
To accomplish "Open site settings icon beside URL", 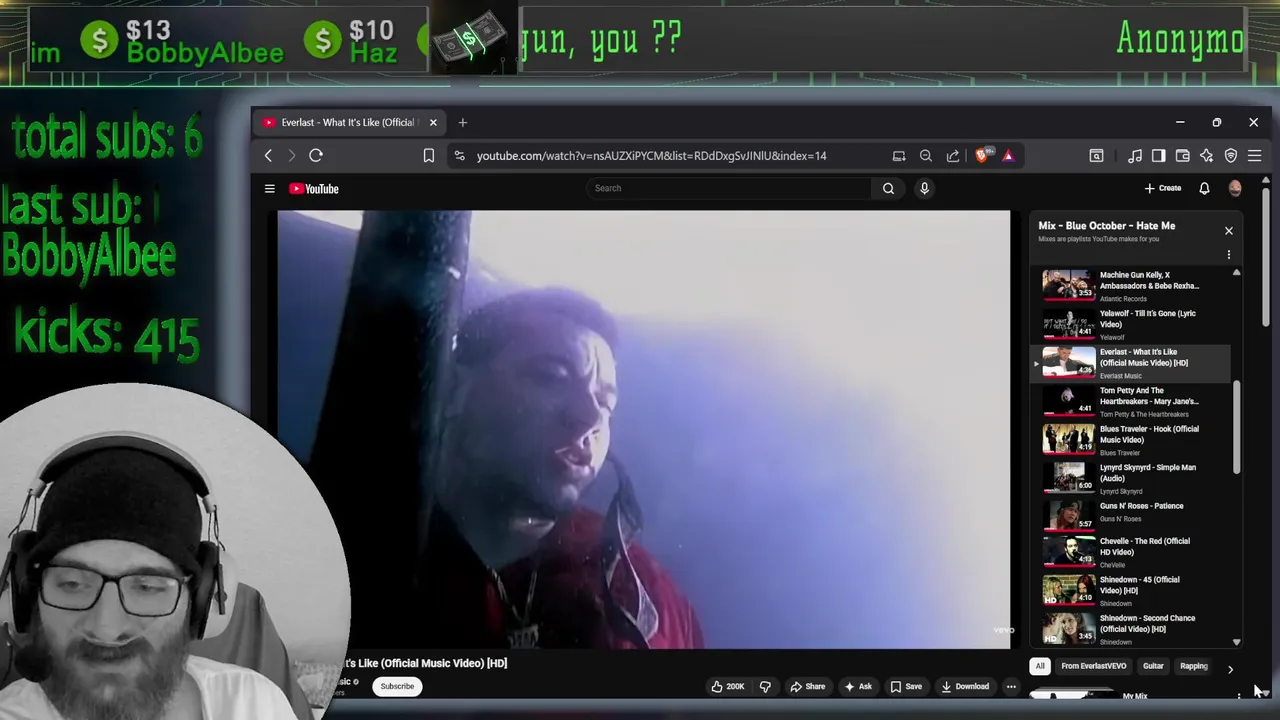I will 459,156.
